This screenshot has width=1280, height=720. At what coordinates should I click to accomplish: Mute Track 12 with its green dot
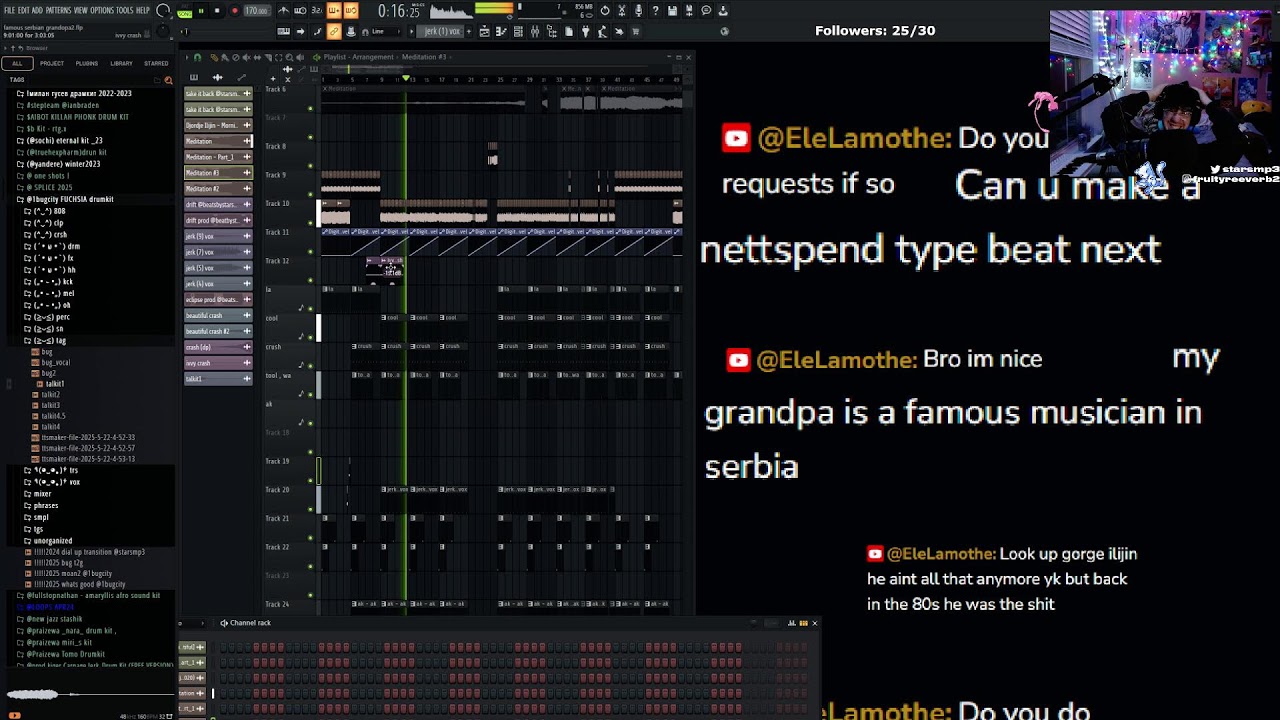pyautogui.click(x=310, y=280)
